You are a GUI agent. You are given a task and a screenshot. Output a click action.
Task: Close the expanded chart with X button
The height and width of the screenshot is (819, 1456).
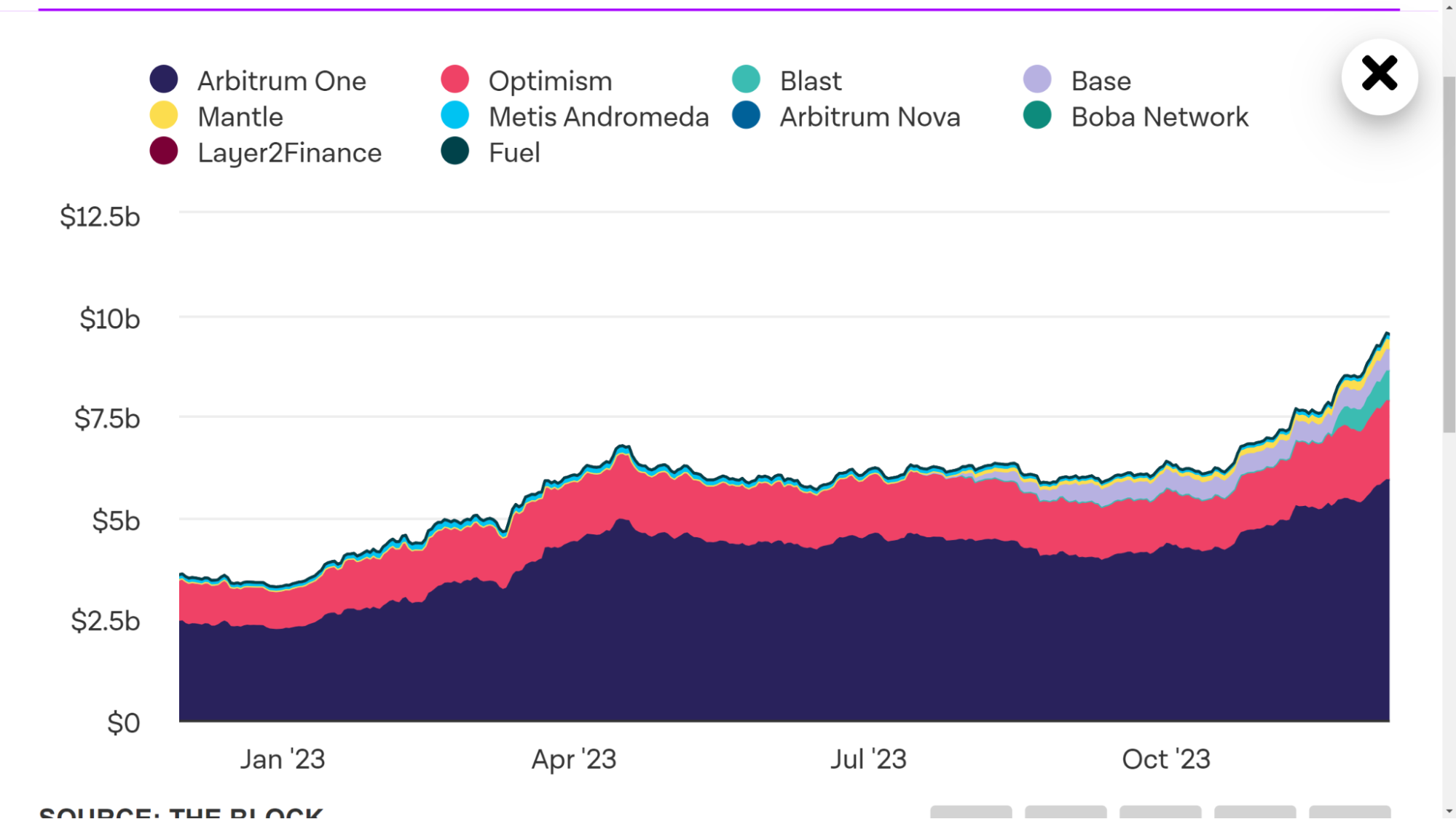[x=1379, y=75]
